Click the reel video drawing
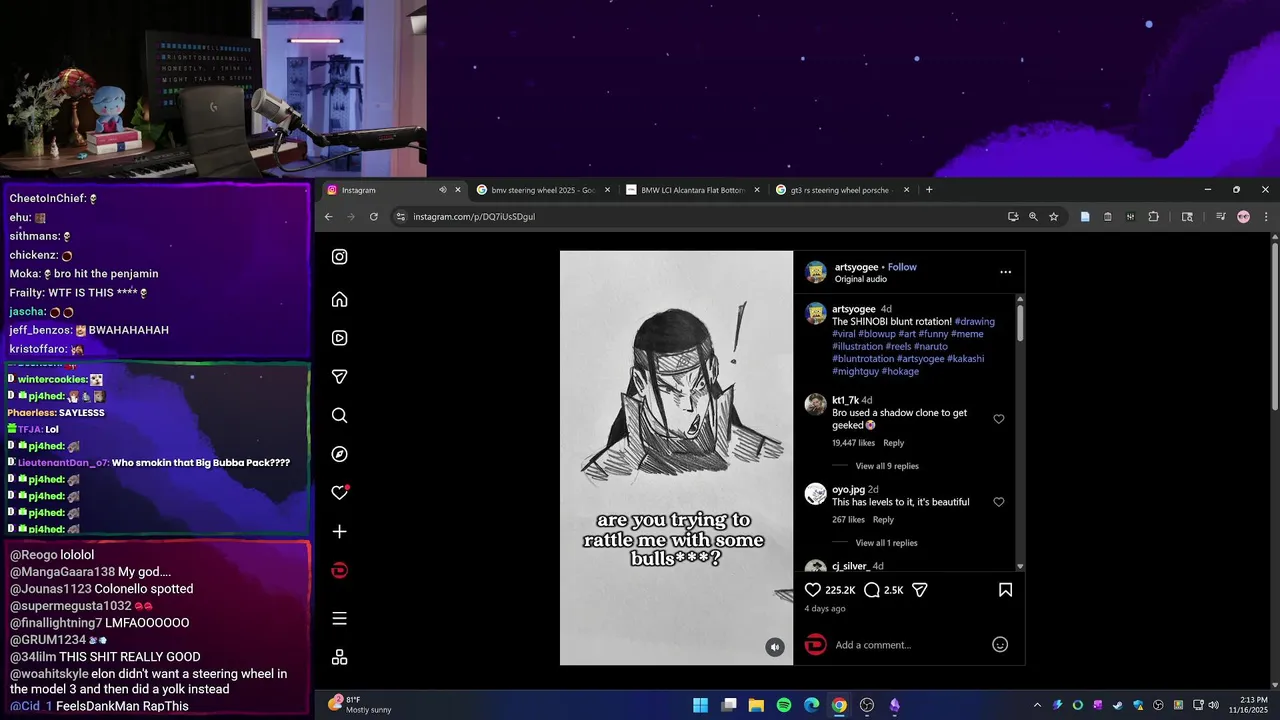This screenshot has width=1280, height=720. click(x=676, y=458)
